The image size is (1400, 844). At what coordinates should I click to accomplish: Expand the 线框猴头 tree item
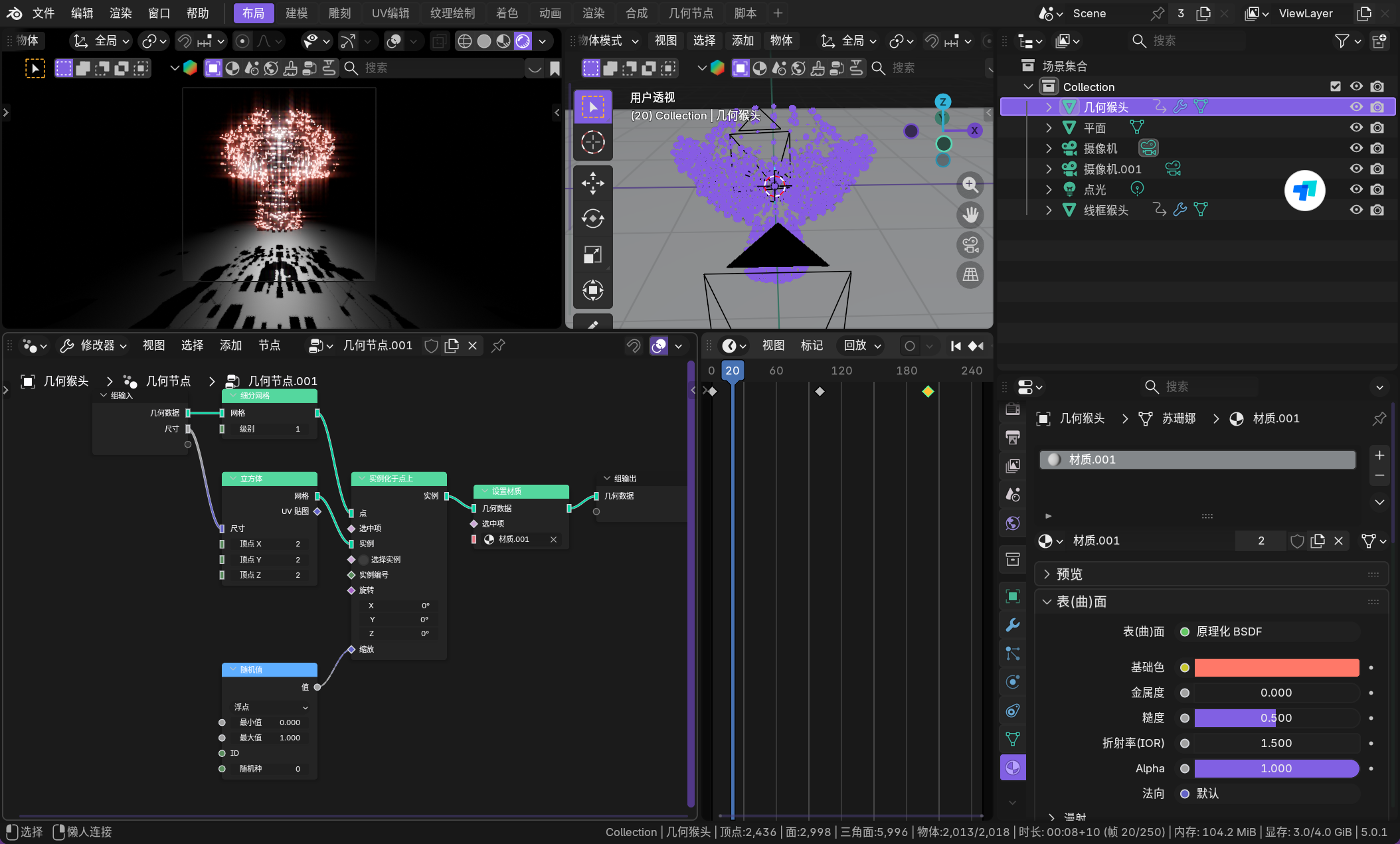pos(1049,210)
